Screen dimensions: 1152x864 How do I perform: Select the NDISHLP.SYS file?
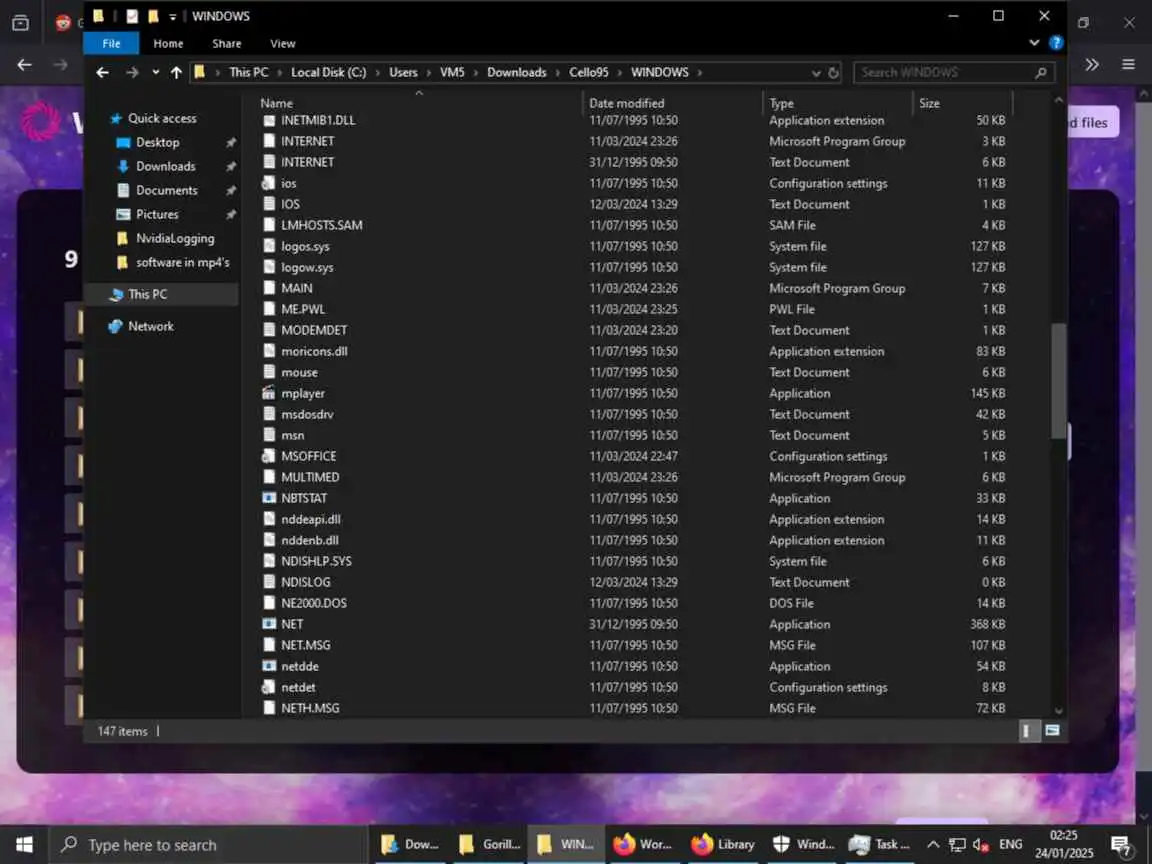tap(316, 561)
